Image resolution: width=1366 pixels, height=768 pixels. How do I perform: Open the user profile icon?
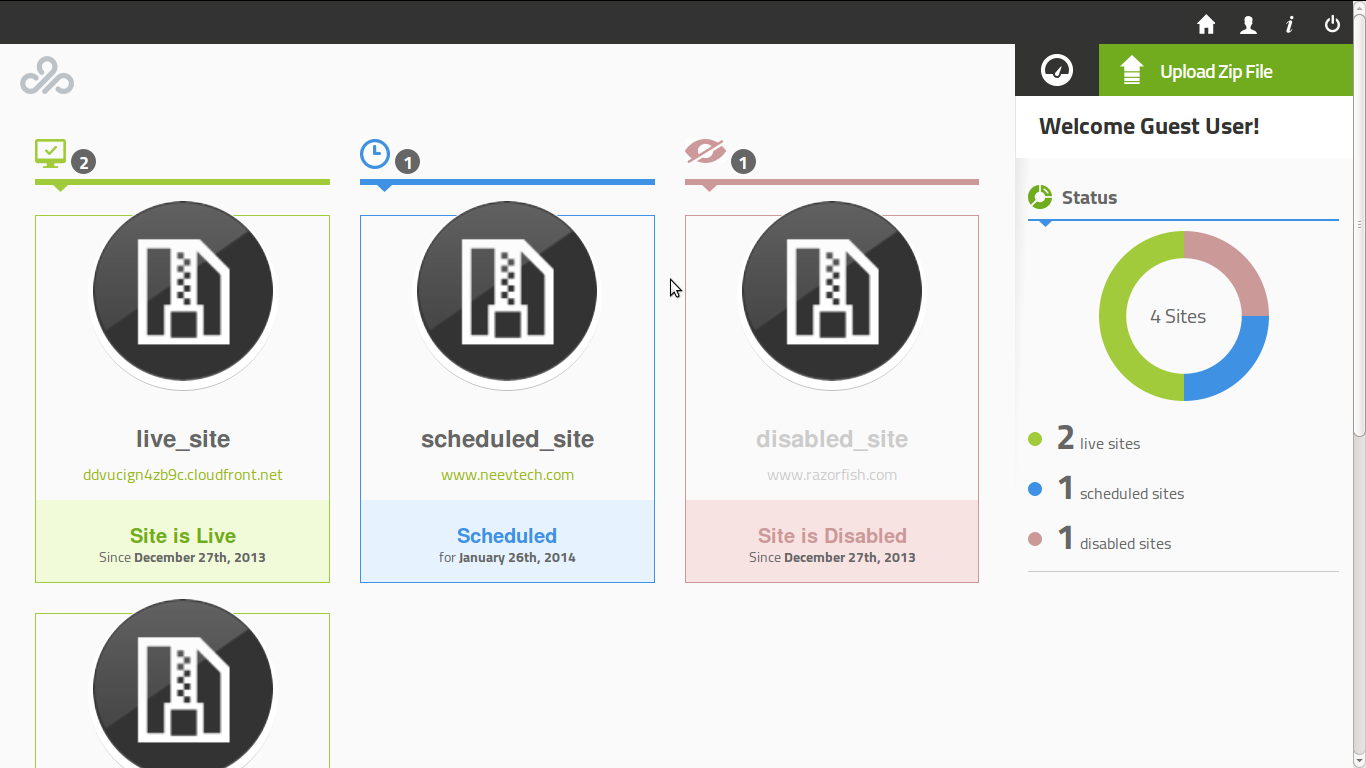click(x=1248, y=24)
